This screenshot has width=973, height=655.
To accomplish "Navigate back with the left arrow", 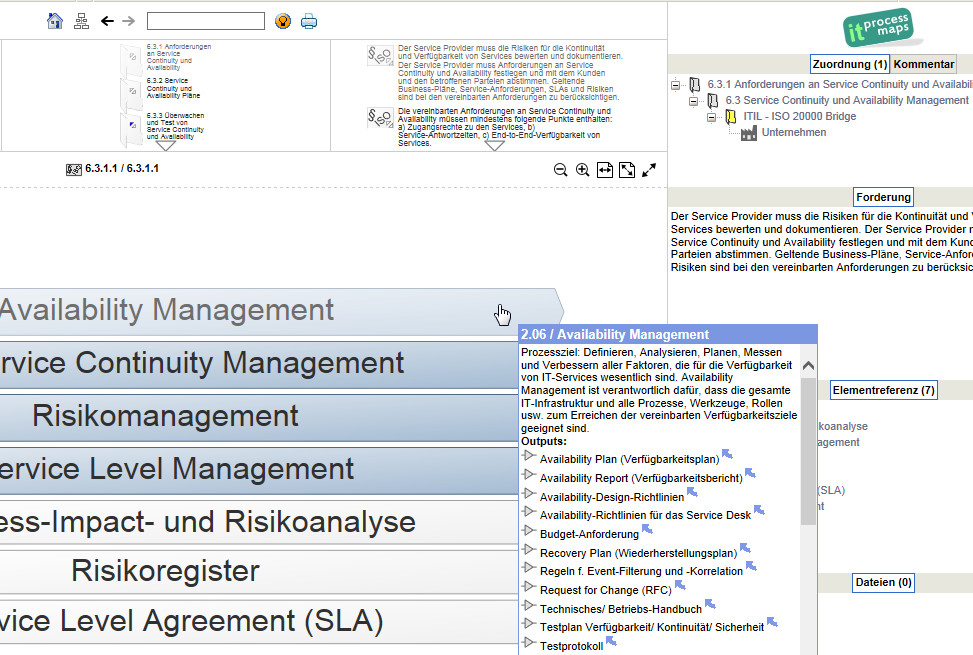I will [107, 21].
